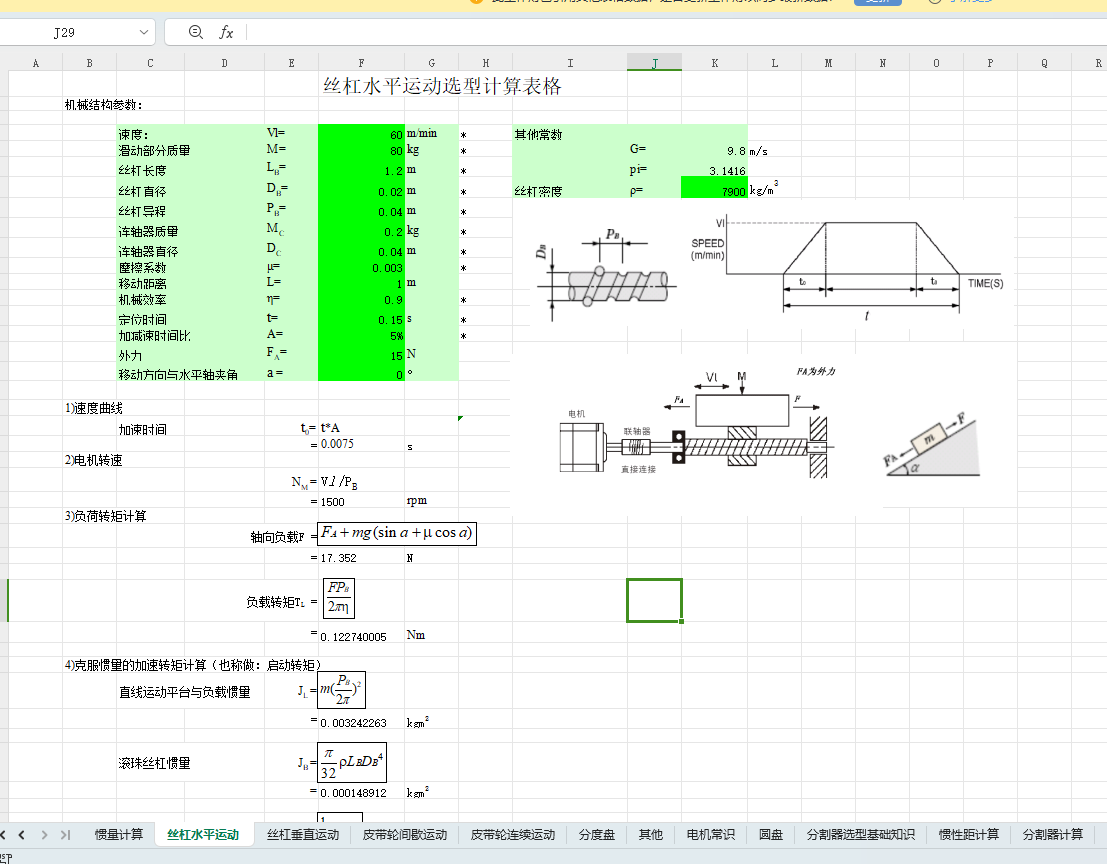
Task: Open the 丝杠垂直运动 sheet tab
Action: (x=303, y=834)
